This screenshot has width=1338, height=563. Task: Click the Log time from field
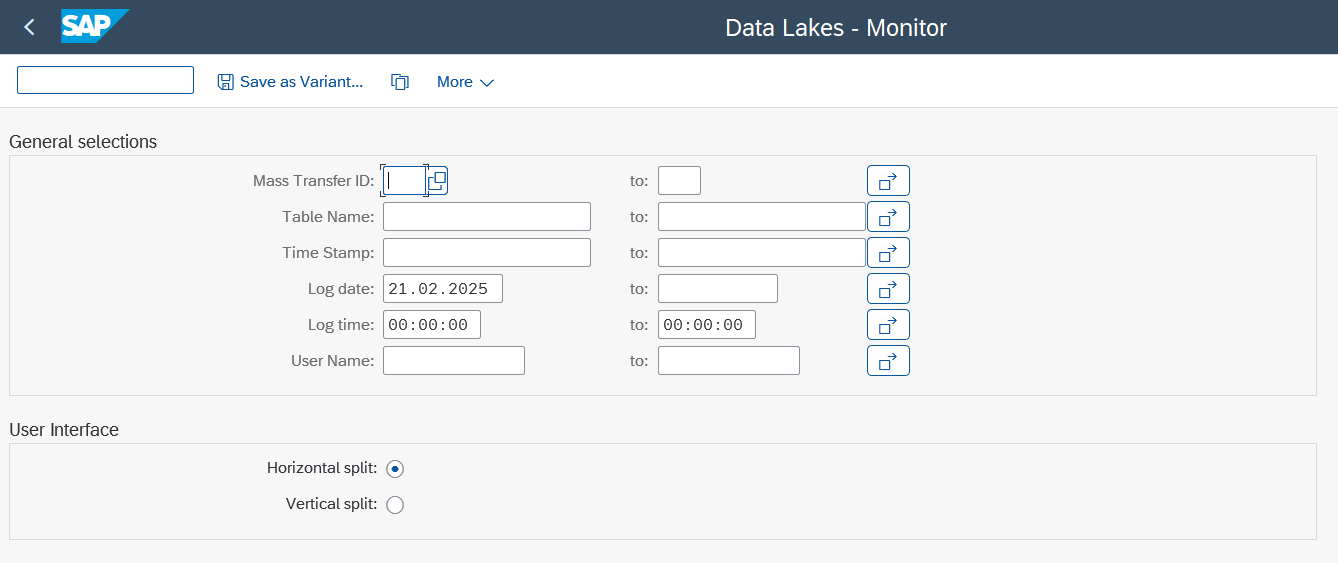[432, 325]
